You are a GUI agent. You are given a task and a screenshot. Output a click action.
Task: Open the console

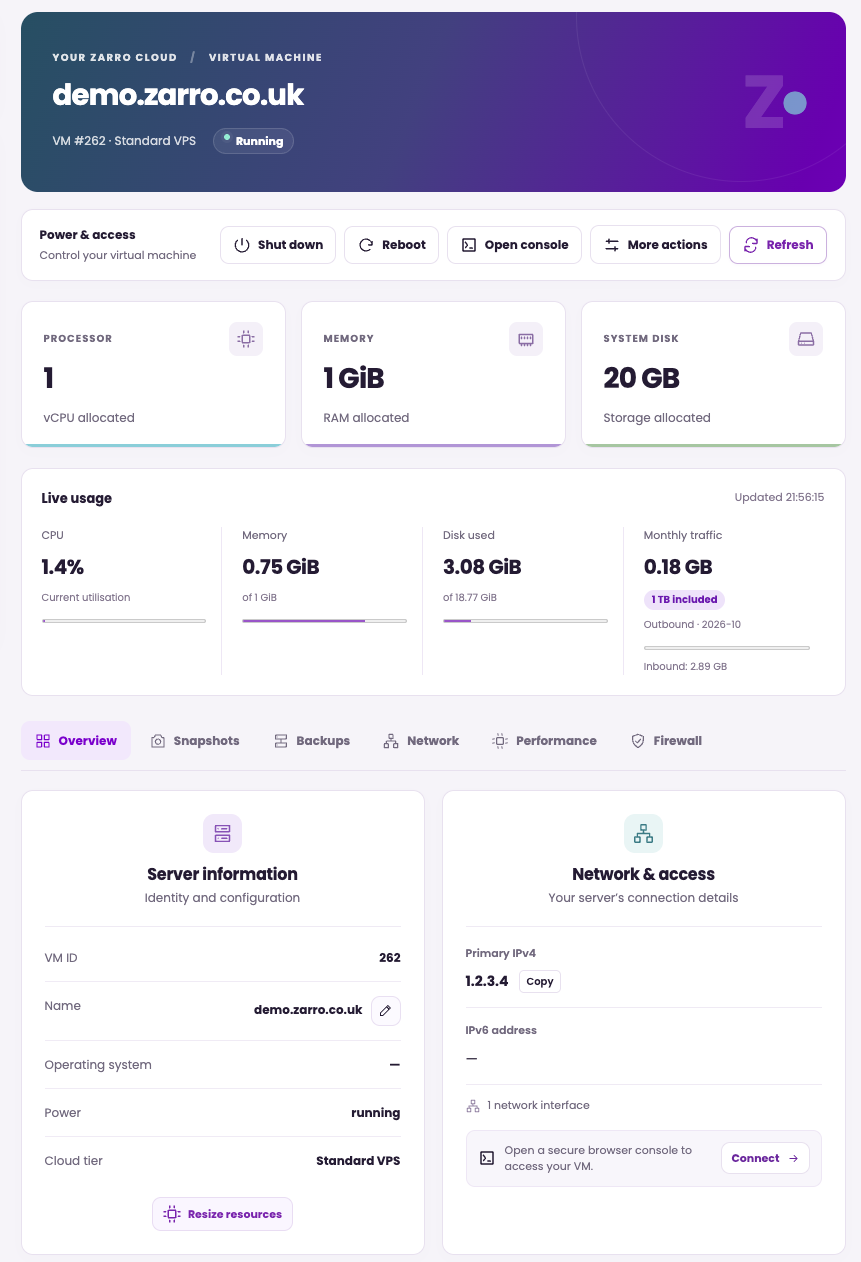pos(514,245)
